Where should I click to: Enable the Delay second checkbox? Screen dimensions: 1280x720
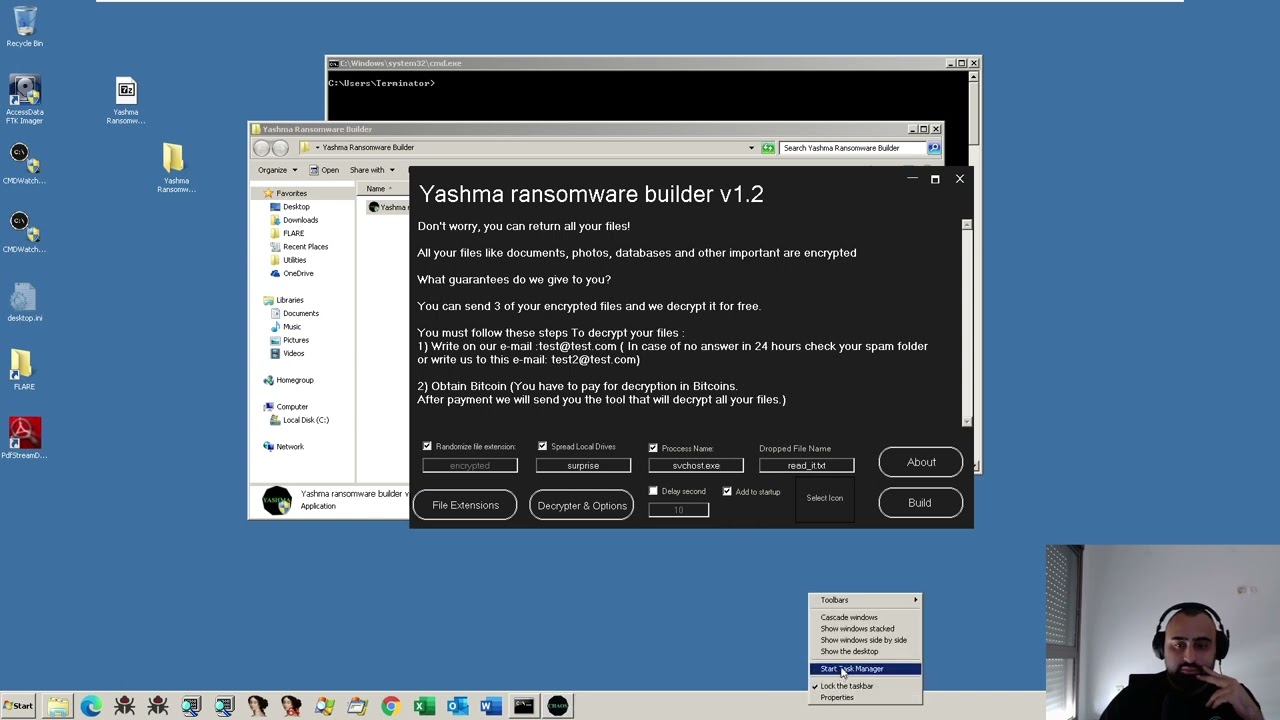click(x=653, y=491)
